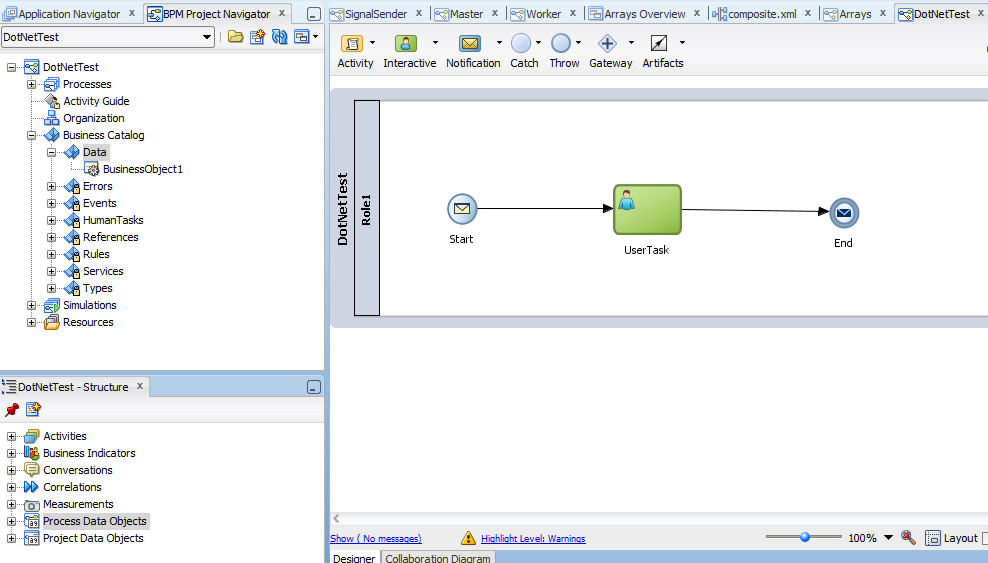This screenshot has height=563, width=988.
Task: Expand the HumanTasks folder
Action: coord(52,220)
